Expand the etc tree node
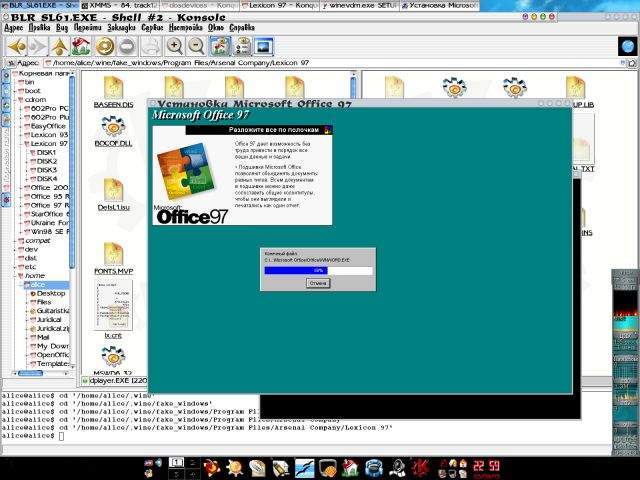 (x=16, y=267)
